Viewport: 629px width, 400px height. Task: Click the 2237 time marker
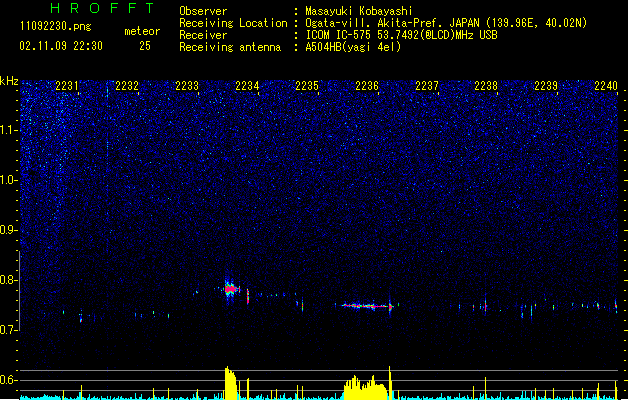pos(427,86)
